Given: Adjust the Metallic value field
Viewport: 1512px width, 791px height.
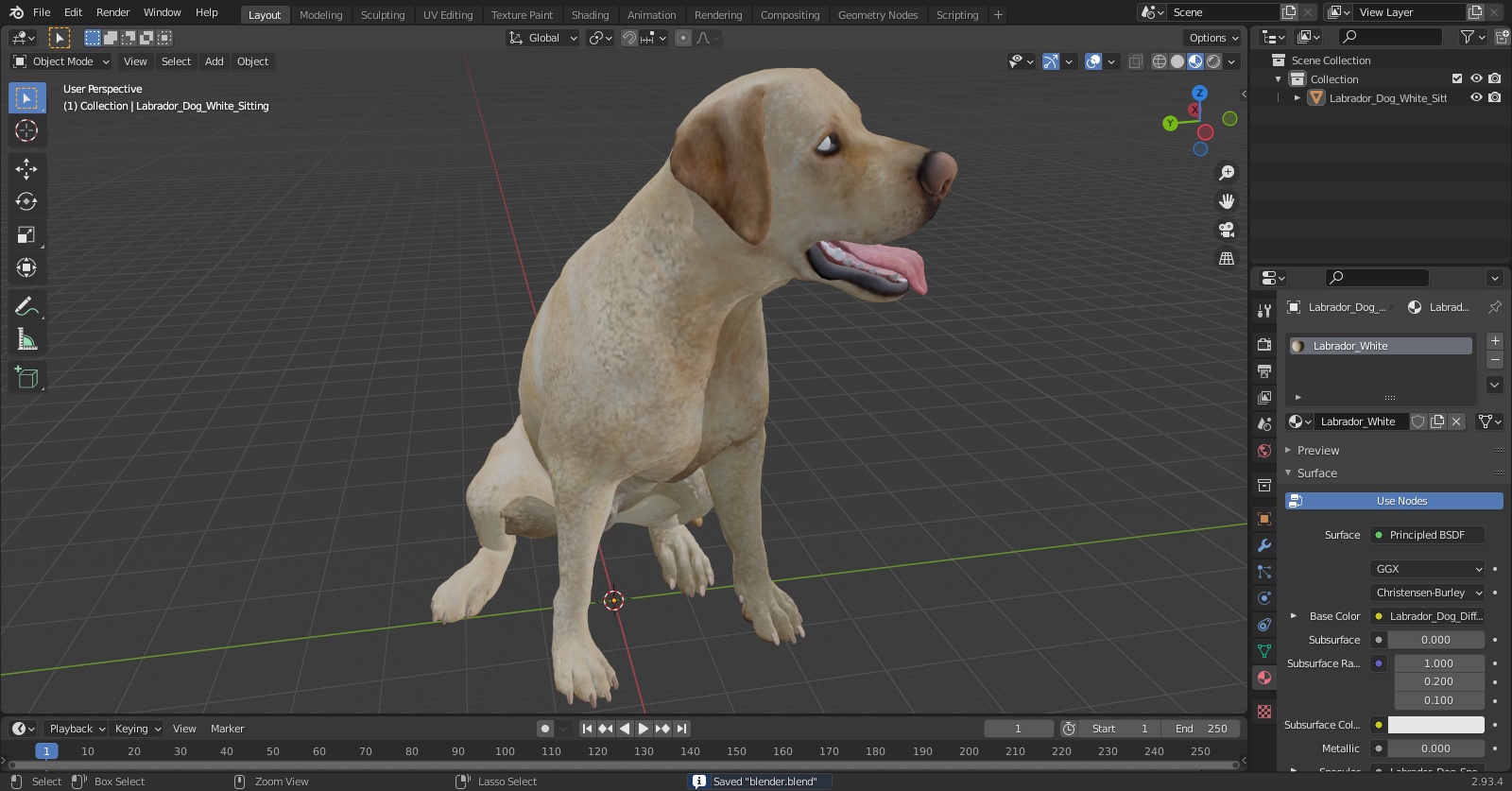Looking at the screenshot, I should (x=1435, y=748).
